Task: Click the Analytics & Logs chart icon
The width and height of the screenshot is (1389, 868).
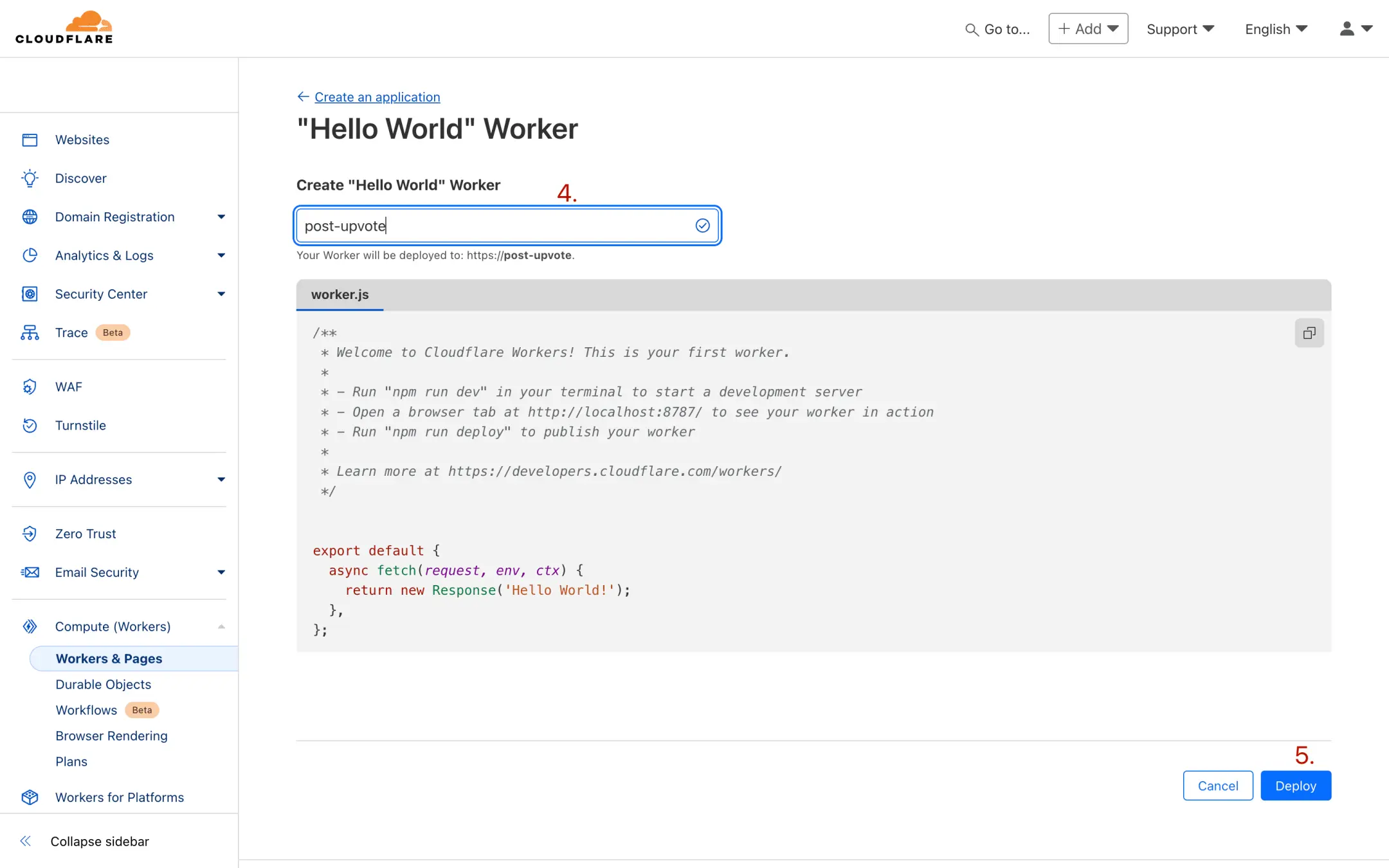Action: (x=30, y=255)
